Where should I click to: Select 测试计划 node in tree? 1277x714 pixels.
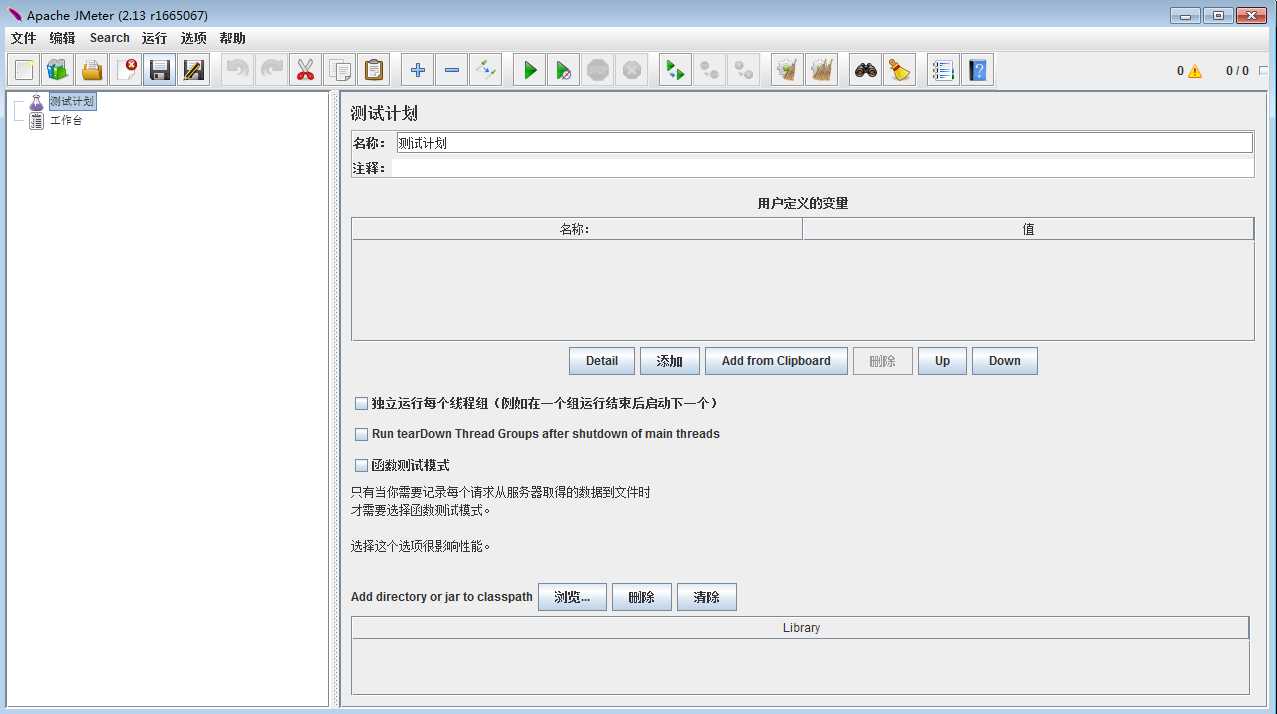click(x=72, y=102)
